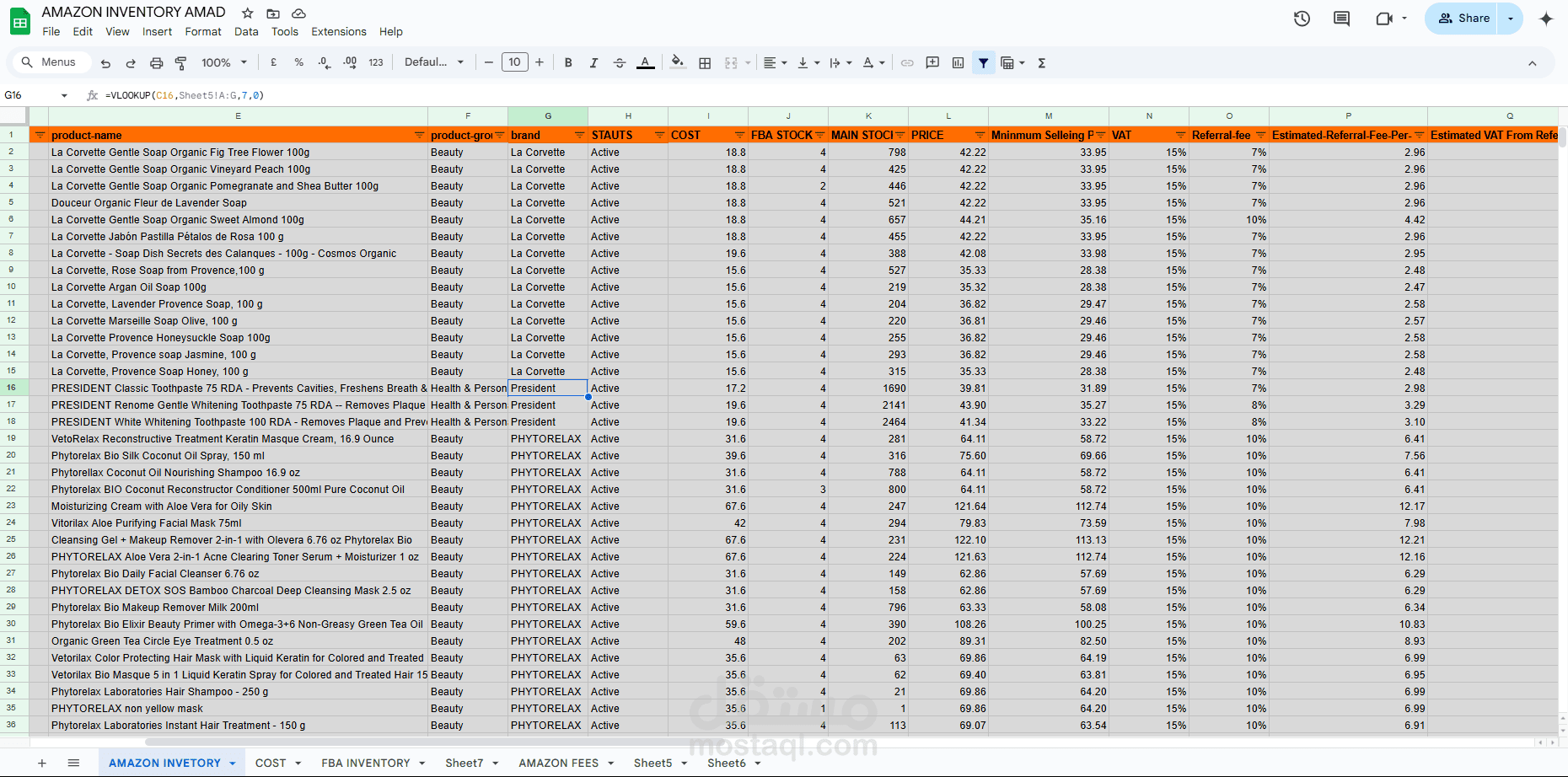Format as percent icon
The width and height of the screenshot is (1568, 777).
(x=298, y=62)
